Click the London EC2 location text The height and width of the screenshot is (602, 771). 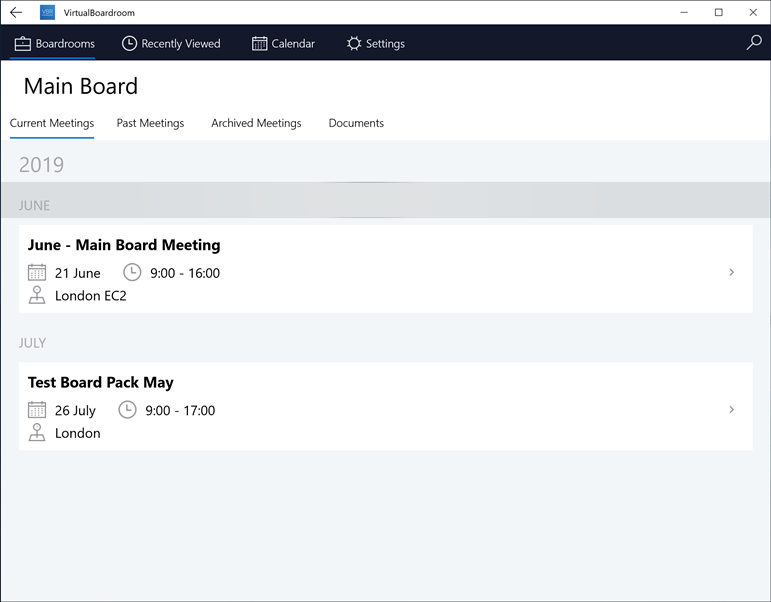click(90, 296)
